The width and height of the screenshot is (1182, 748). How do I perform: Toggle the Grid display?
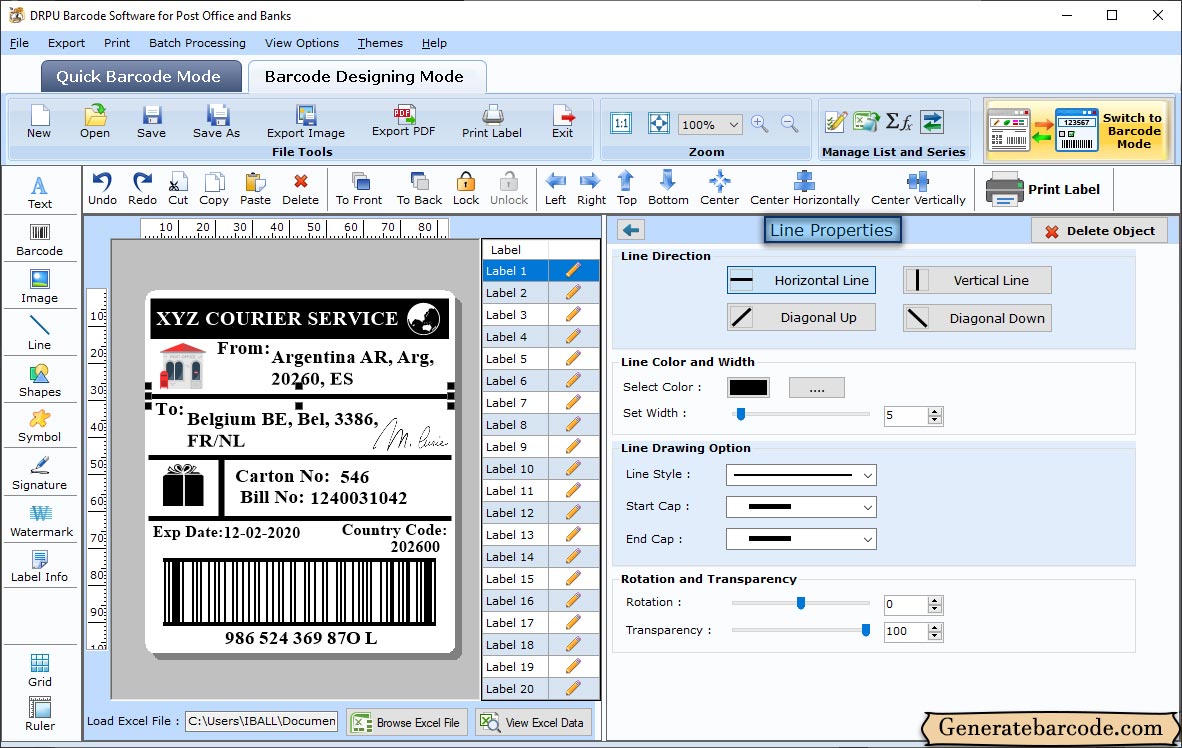click(39, 670)
